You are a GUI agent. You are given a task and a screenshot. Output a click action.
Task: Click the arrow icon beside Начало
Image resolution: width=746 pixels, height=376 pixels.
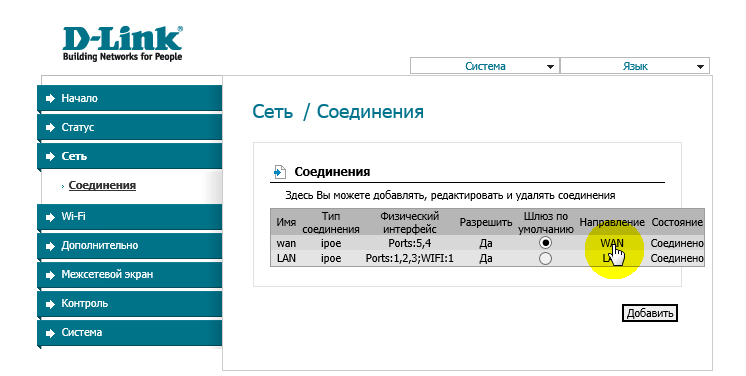(x=50, y=99)
